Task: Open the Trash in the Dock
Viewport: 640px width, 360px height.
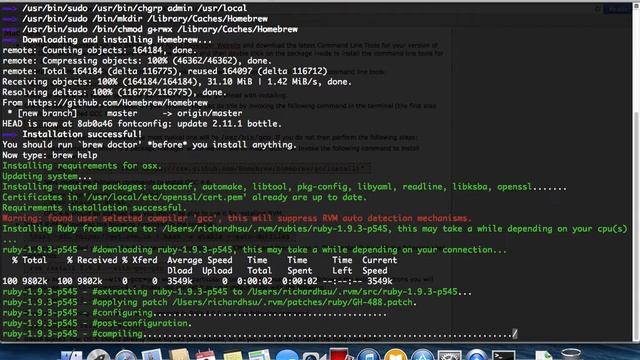Action: pos(571,354)
